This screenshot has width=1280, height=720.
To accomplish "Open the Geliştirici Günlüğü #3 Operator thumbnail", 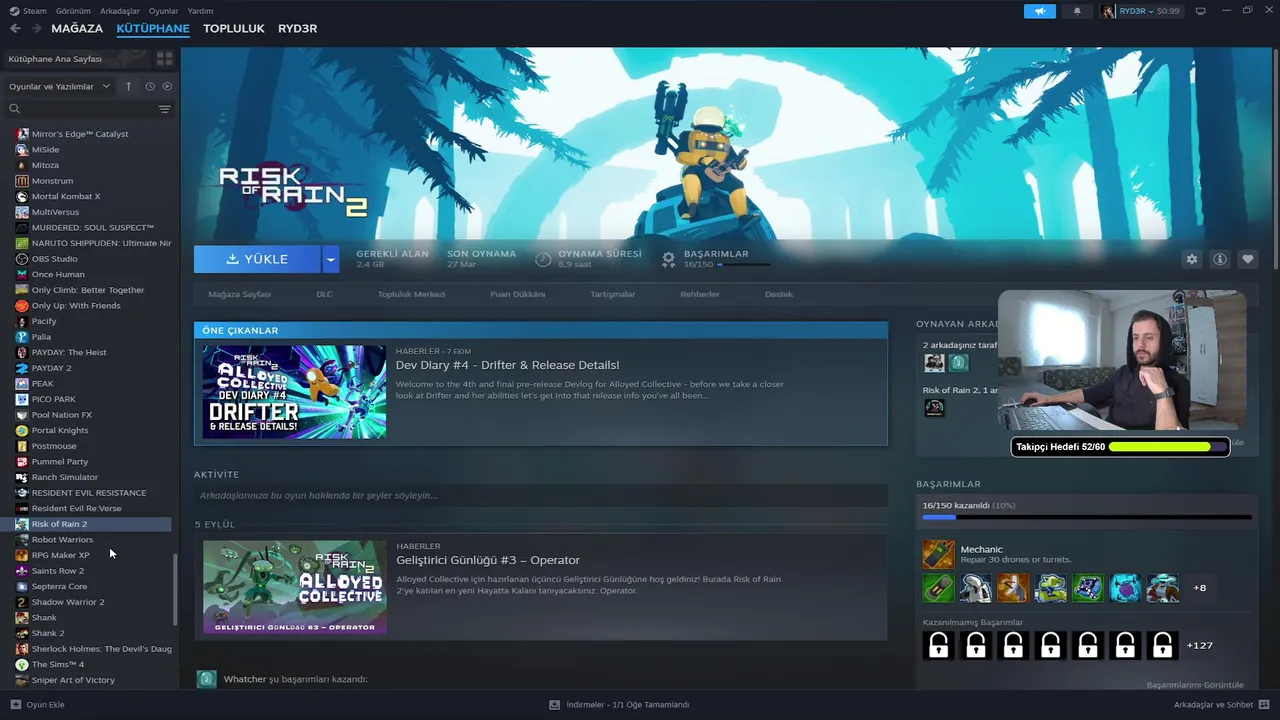I will click(295, 587).
